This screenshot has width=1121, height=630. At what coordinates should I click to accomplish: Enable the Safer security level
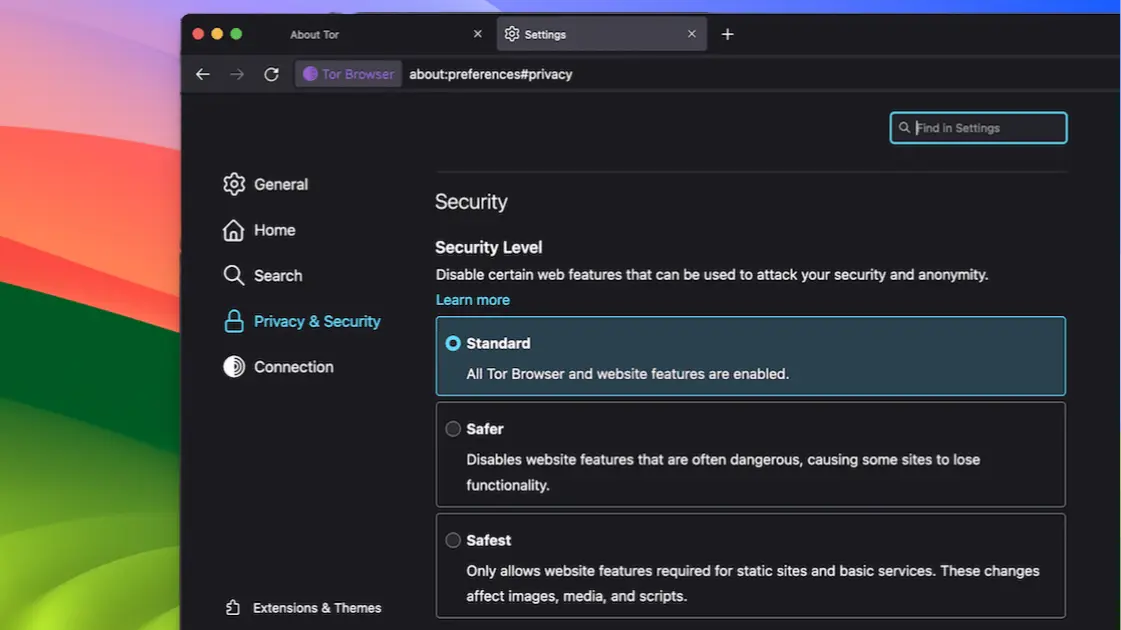click(453, 428)
